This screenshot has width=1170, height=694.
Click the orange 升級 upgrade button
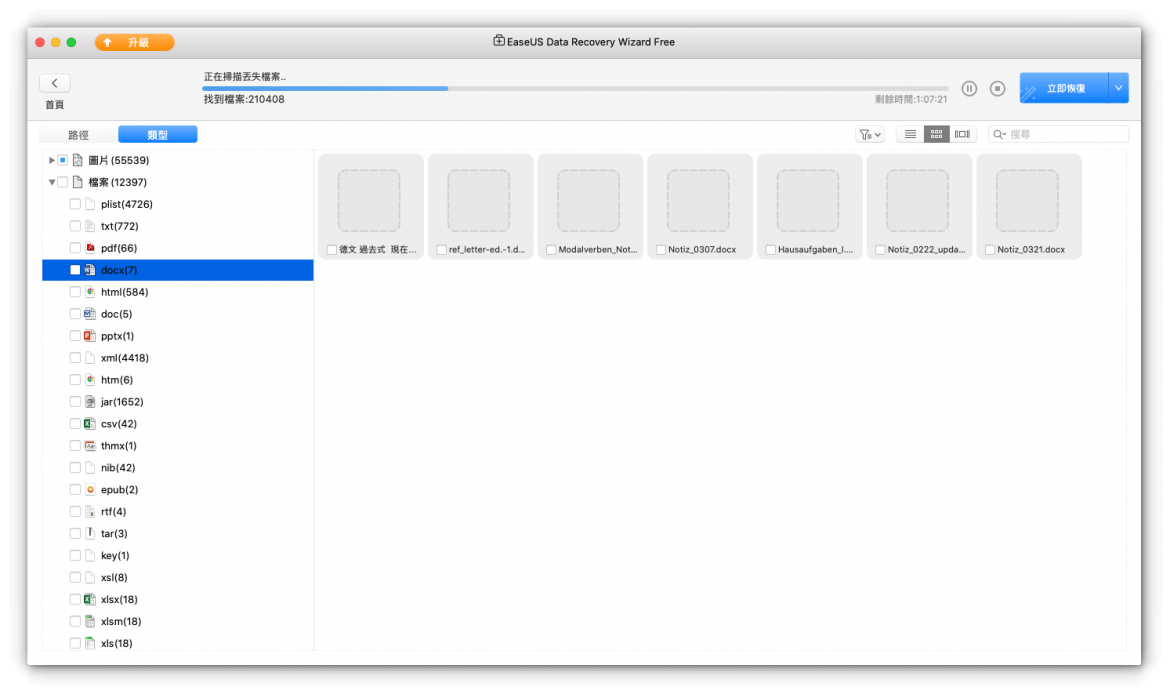[x=135, y=42]
